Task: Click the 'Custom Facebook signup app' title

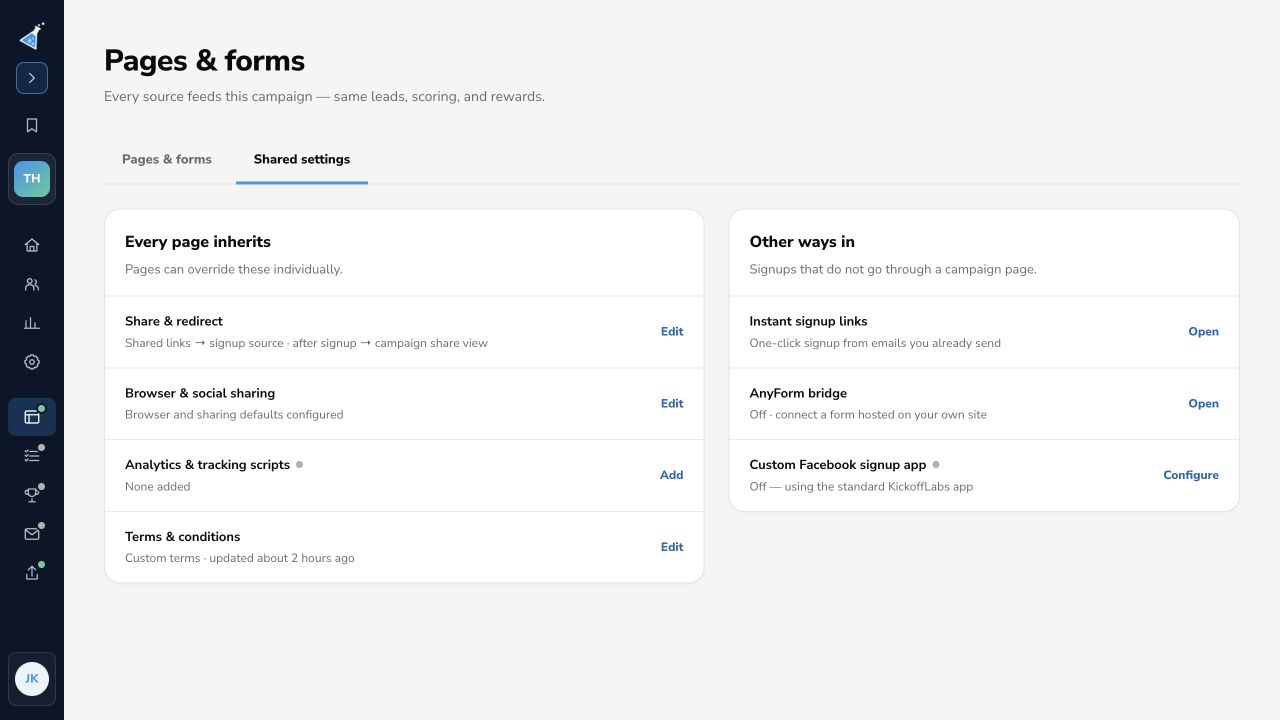Action: [x=838, y=465]
